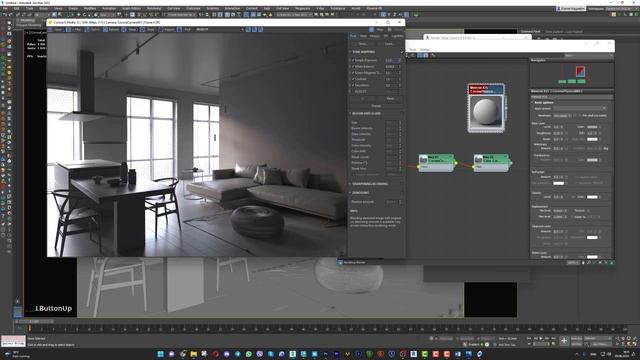Open Windows Start menu

pos(160,354)
